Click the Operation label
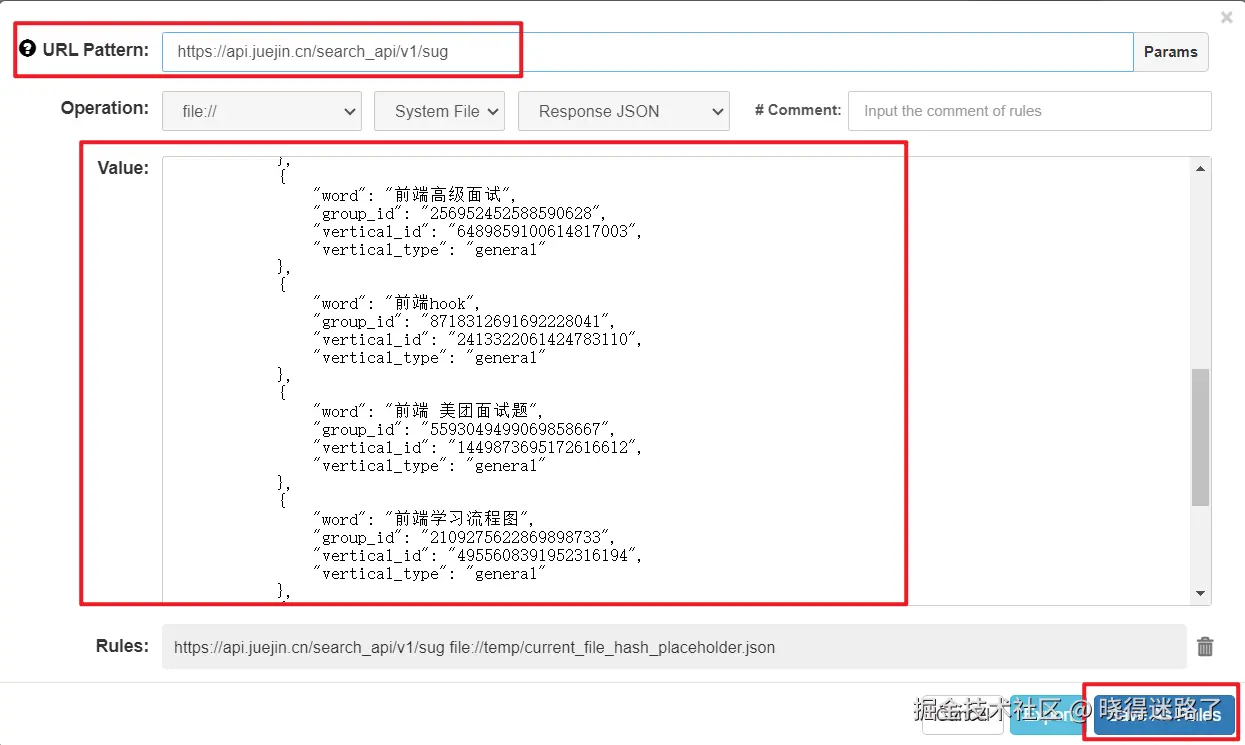Viewport: 1245px width, 745px height. tap(105, 108)
